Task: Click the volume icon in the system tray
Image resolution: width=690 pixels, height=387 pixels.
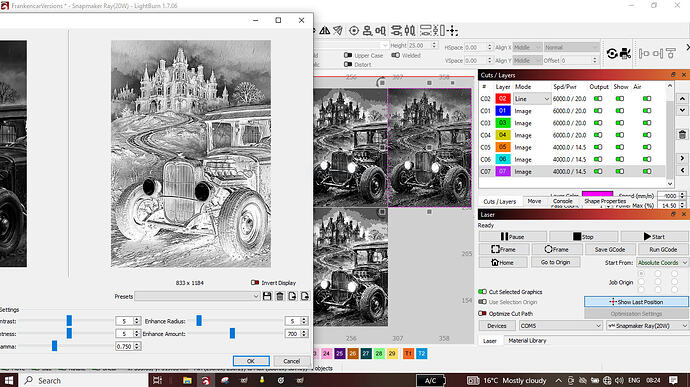Action: (x=619, y=380)
